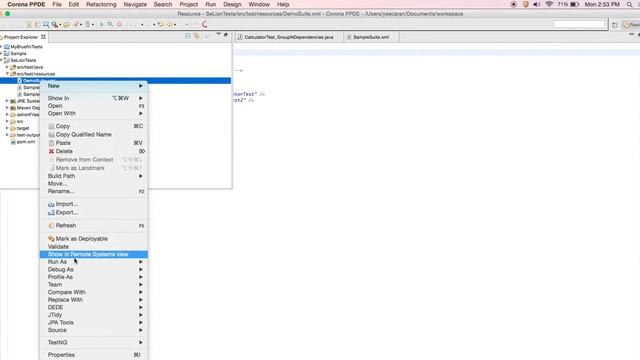Click the pom.xml file icon

point(13,142)
